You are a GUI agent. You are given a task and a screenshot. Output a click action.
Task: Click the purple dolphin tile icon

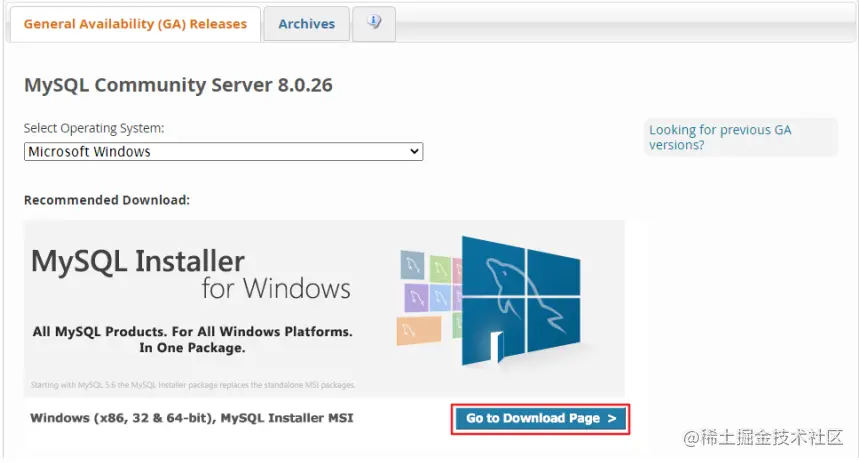pos(416,298)
